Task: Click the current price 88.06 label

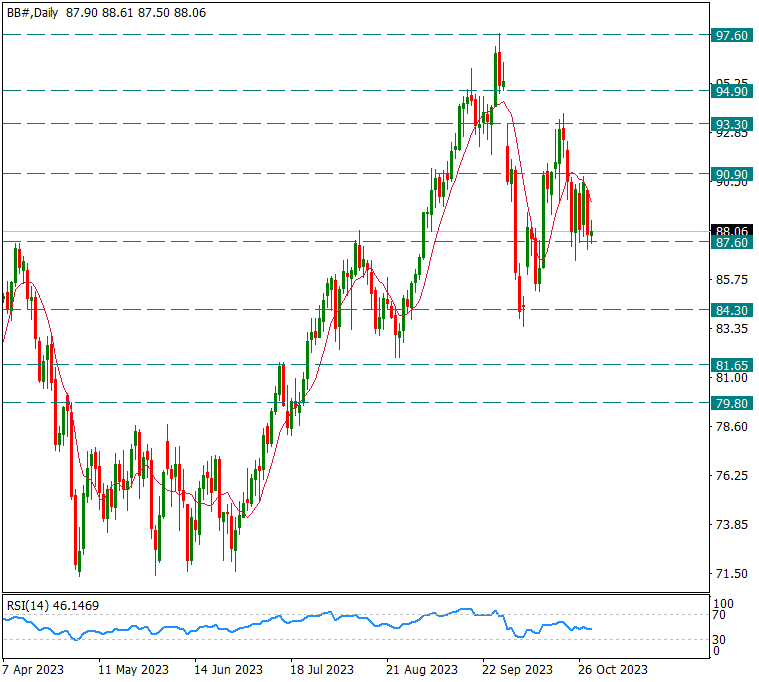Action: pos(732,230)
